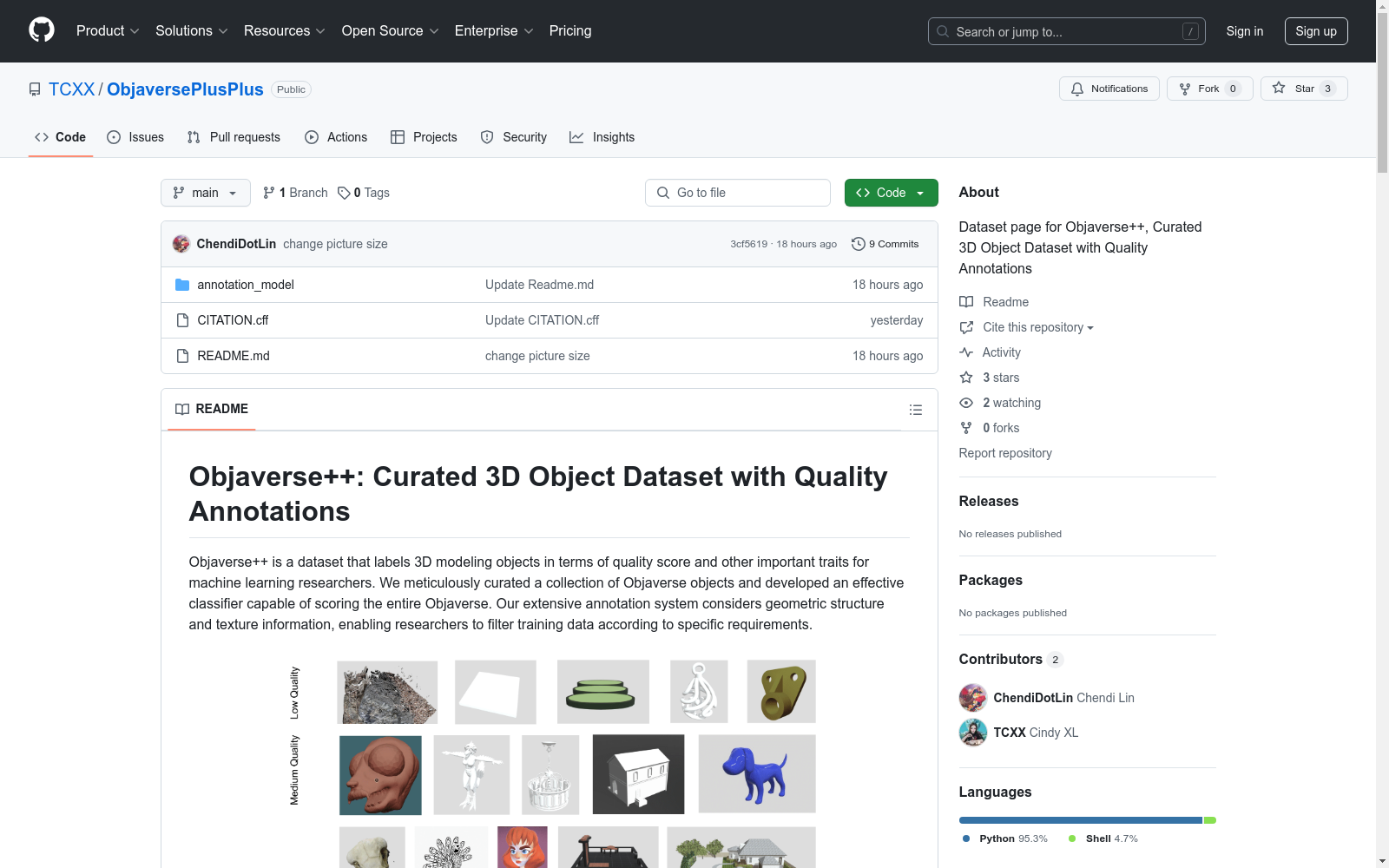Click the README.md file icon

click(x=182, y=356)
